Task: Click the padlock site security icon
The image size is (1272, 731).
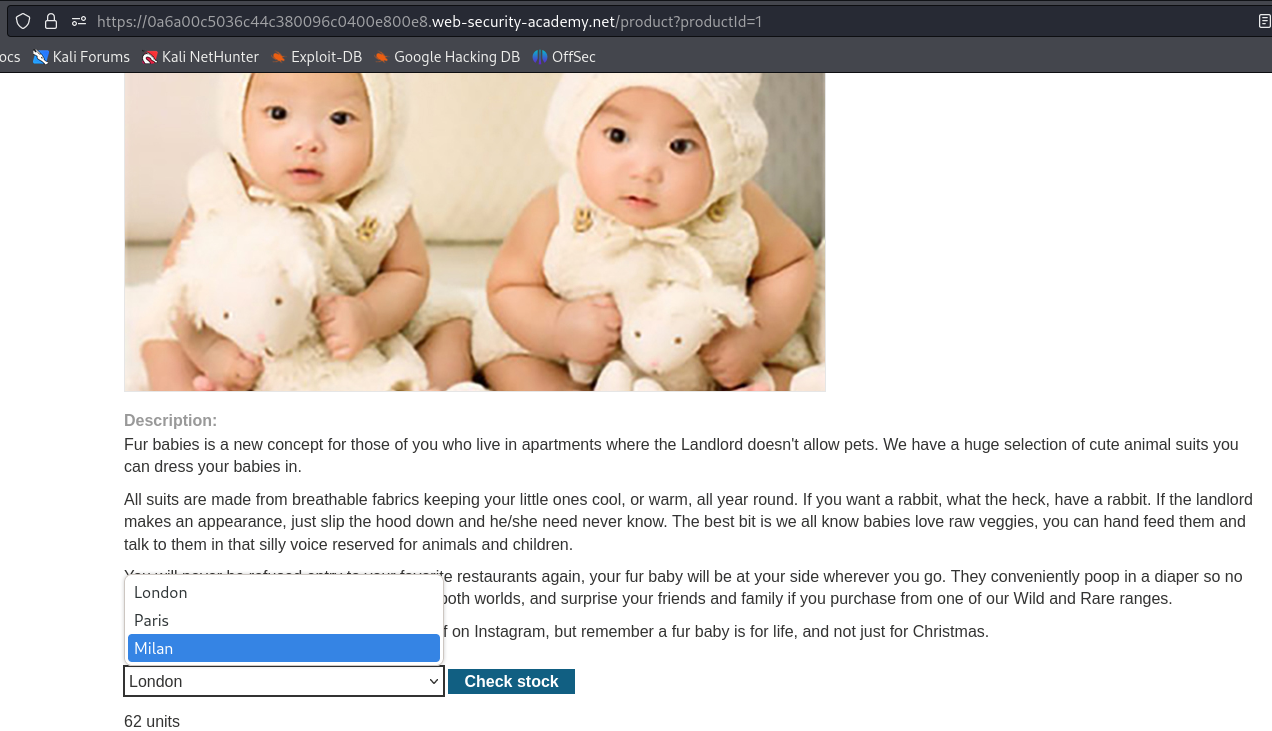Action: (x=51, y=21)
